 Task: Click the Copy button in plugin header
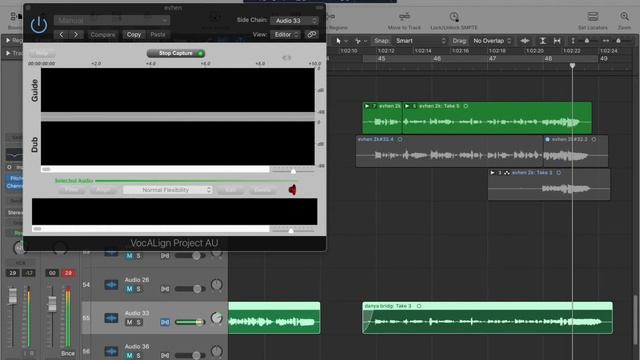133,35
